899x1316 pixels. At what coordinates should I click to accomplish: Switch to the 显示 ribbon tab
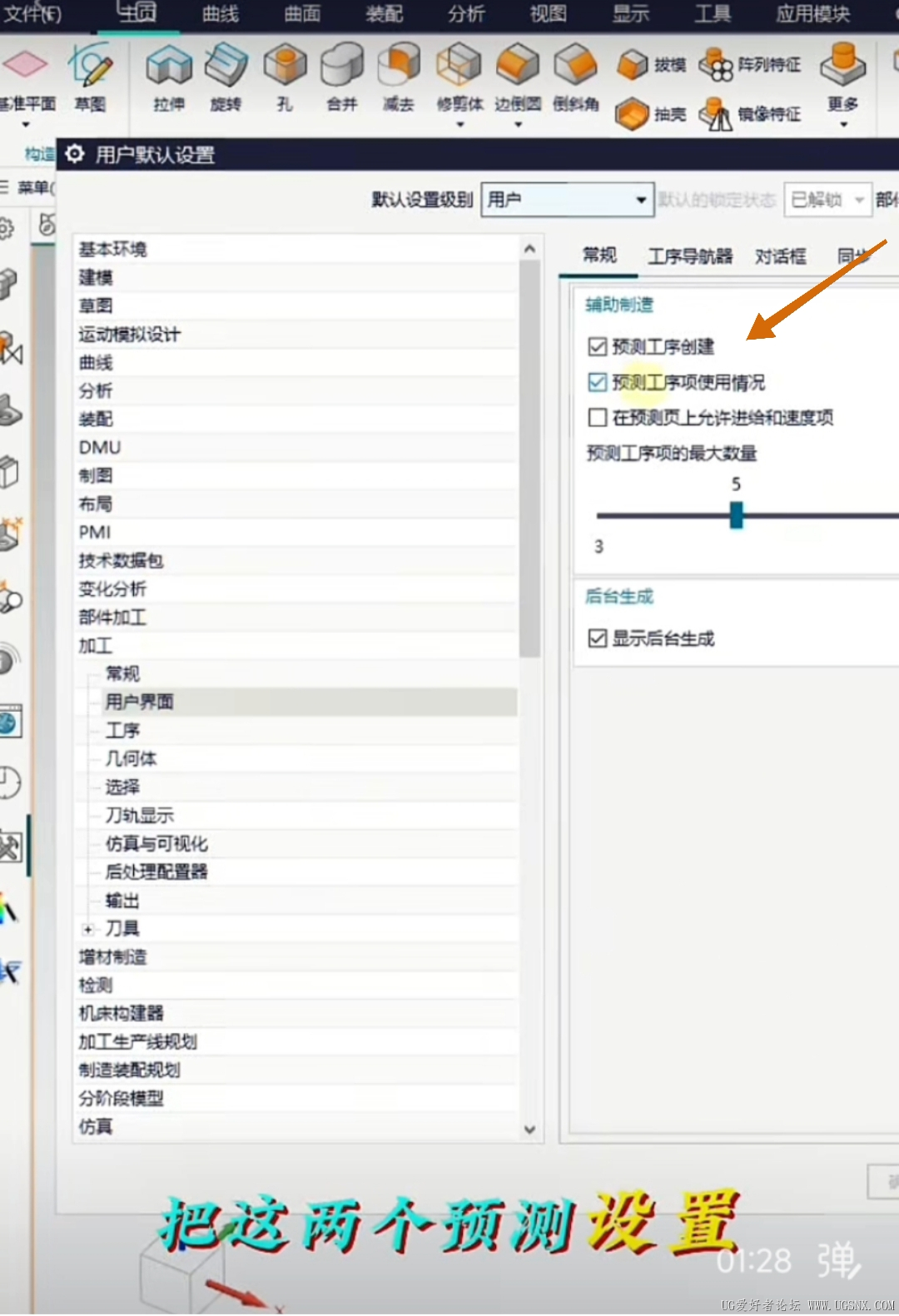pyautogui.click(x=631, y=14)
